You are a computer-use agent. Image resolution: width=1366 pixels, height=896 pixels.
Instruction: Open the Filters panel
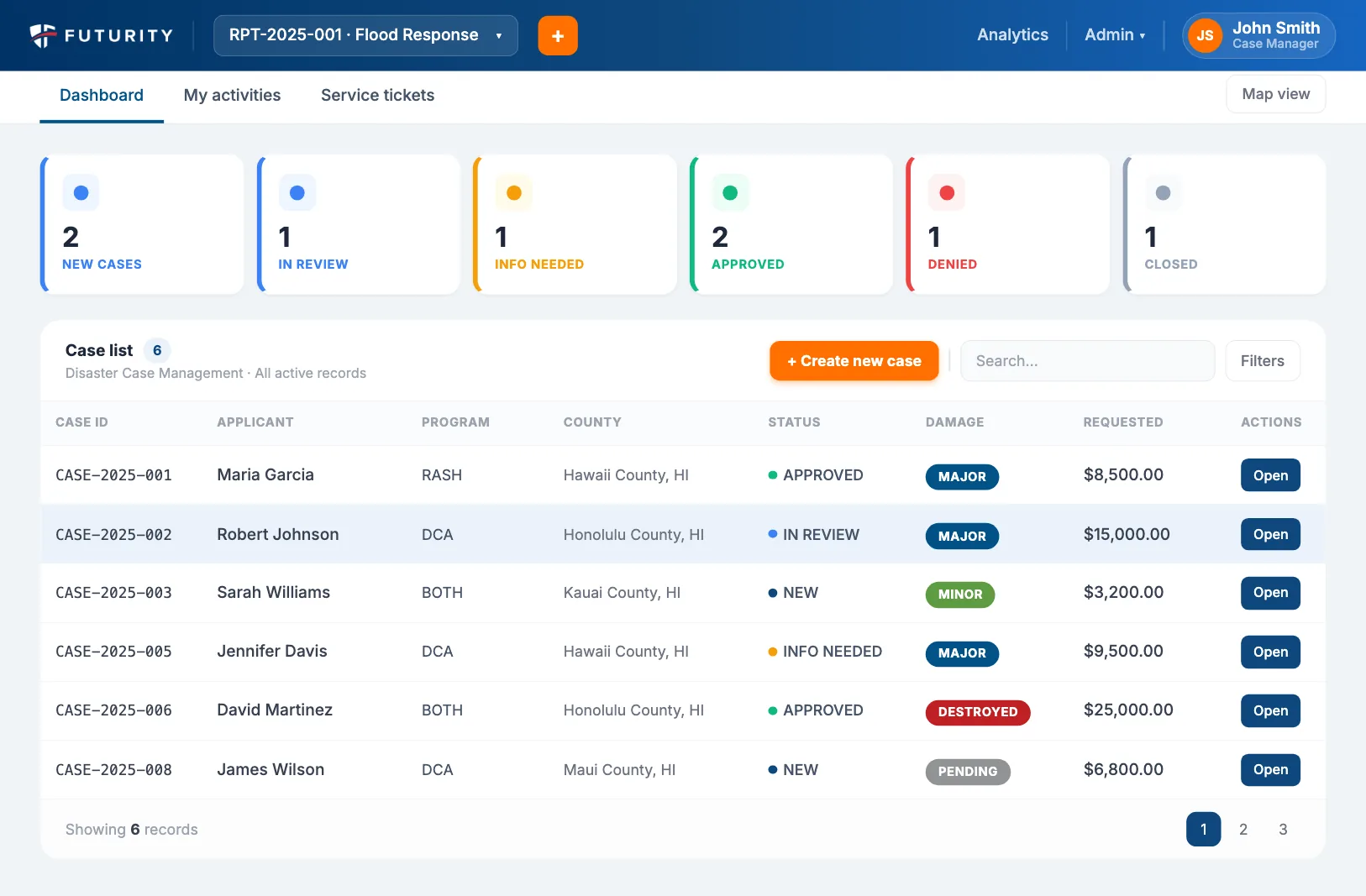(x=1262, y=361)
